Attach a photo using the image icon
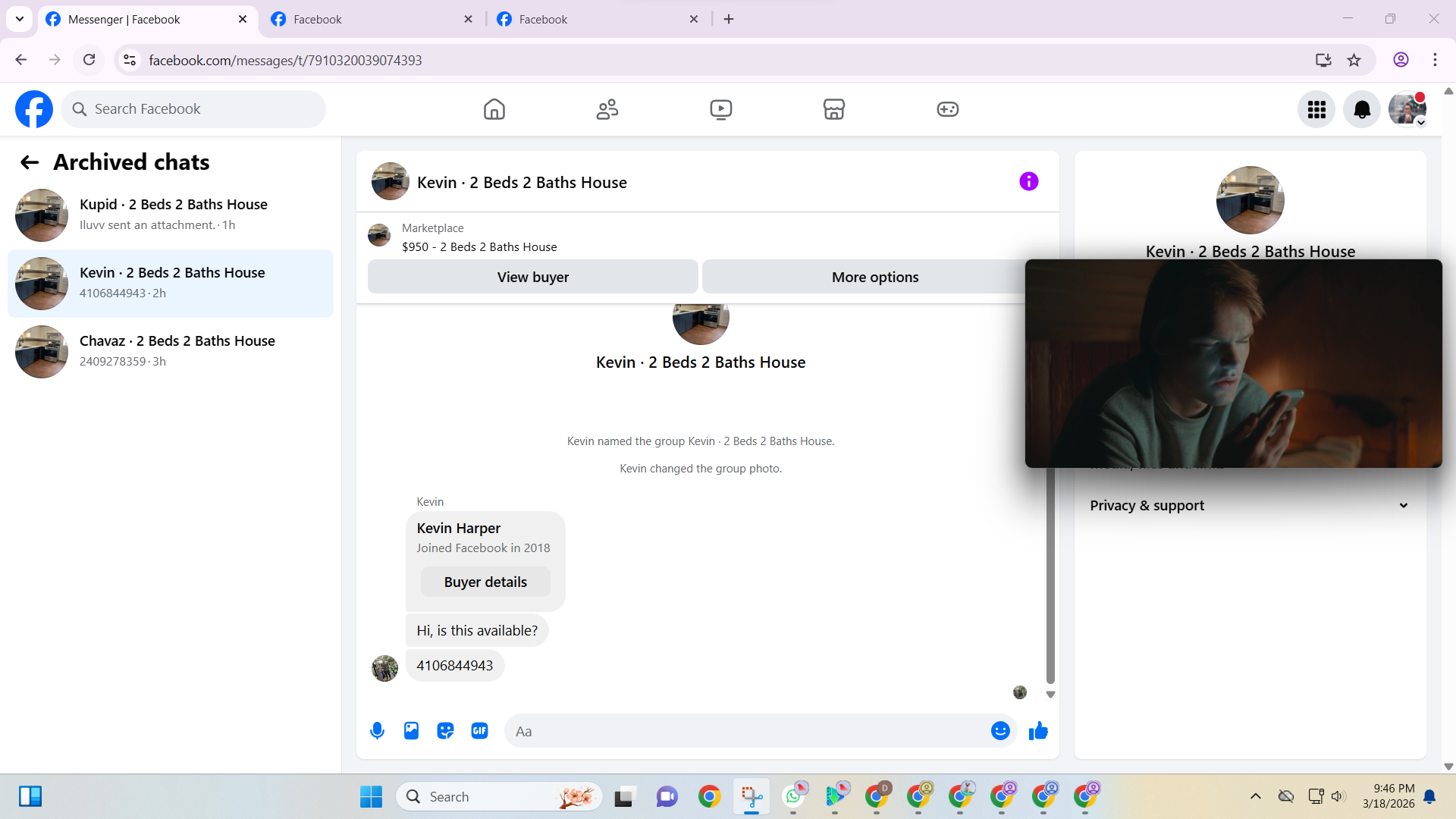Image resolution: width=1456 pixels, height=819 pixels. tap(411, 731)
